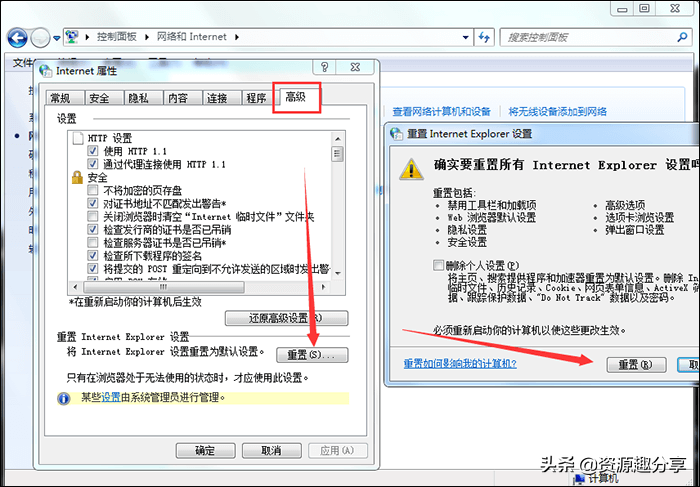
Task: Click the horizontal scroll left arrow in settings list
Action: tap(75, 287)
